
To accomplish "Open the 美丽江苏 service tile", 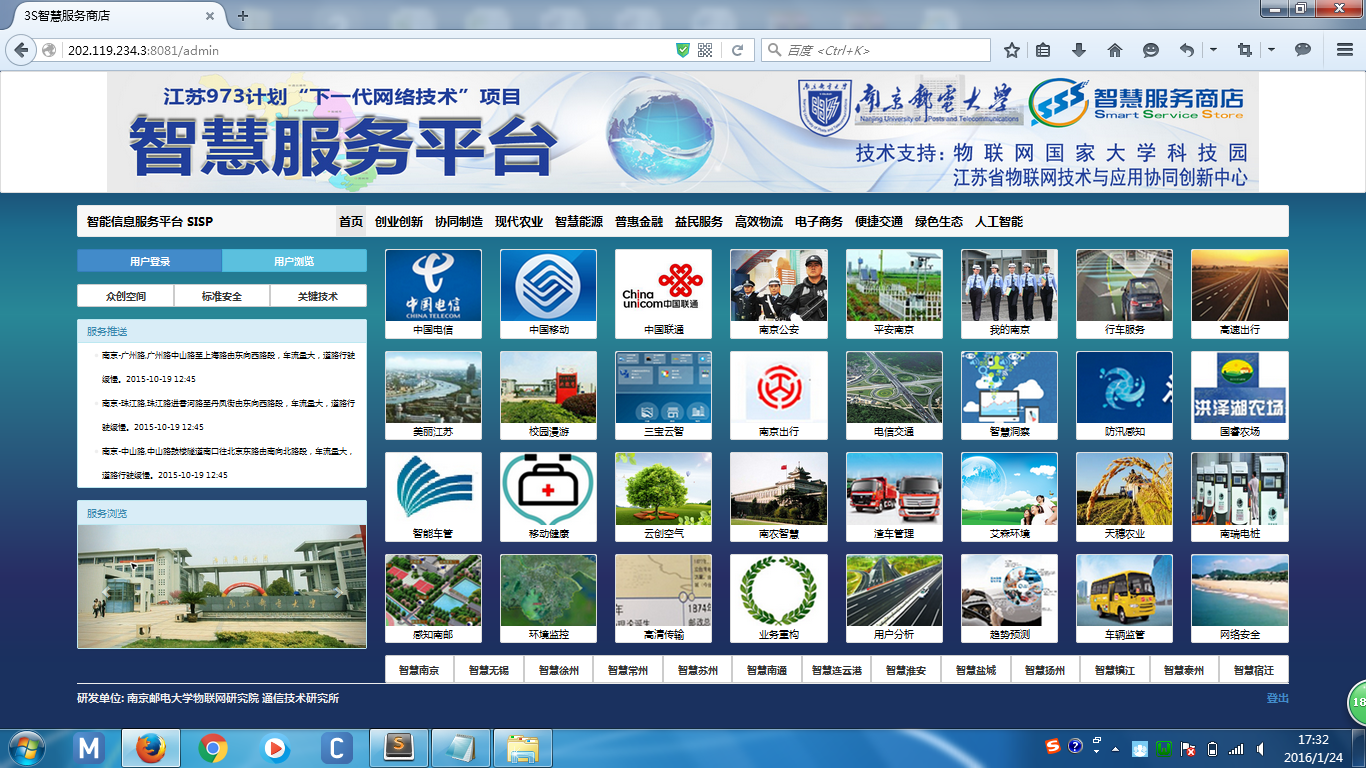I will tap(433, 396).
